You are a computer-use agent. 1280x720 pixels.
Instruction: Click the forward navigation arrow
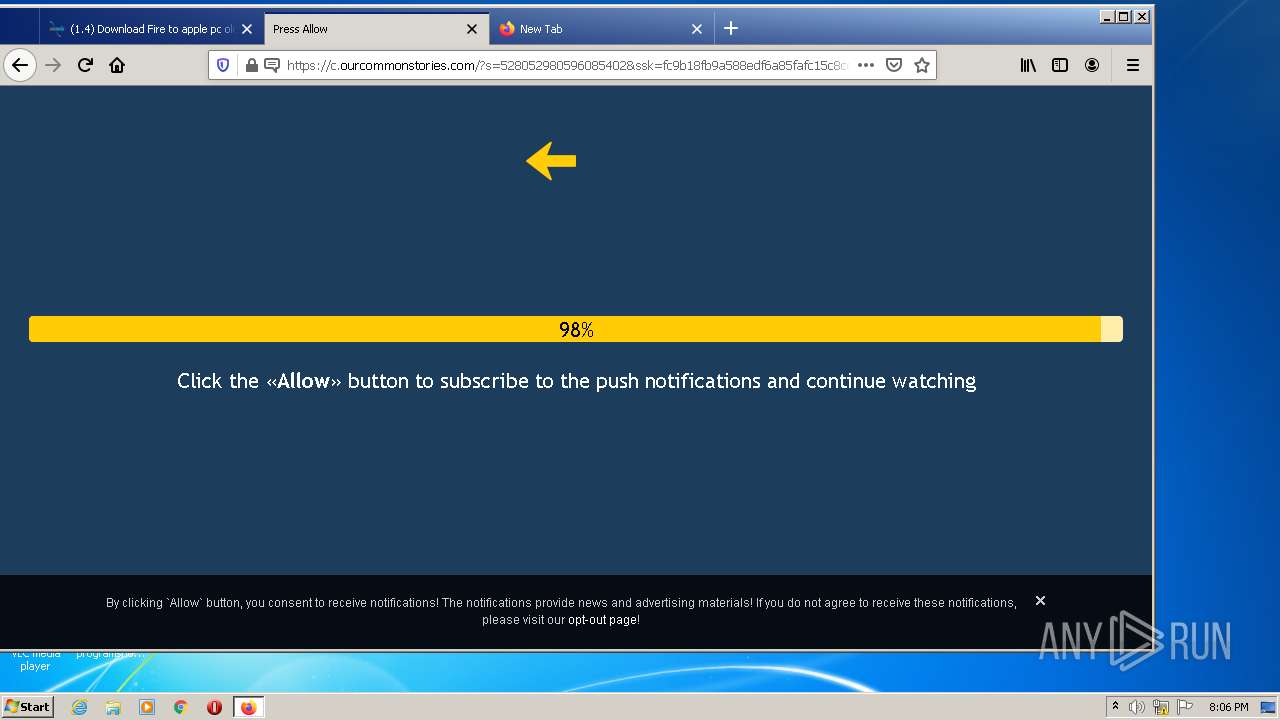point(53,65)
